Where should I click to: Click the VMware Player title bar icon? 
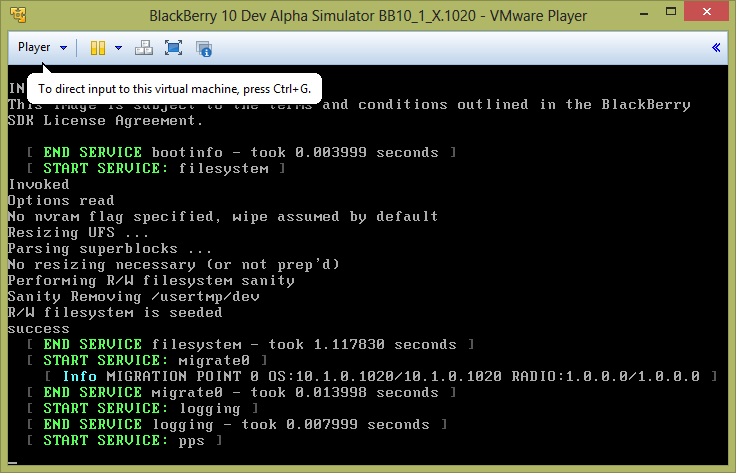pyautogui.click(x=18, y=15)
